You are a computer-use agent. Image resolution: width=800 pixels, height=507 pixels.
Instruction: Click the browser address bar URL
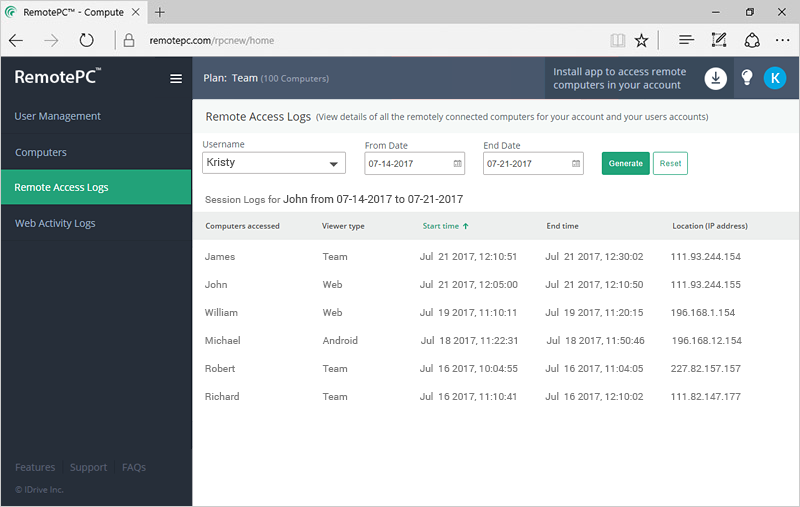coord(212,40)
